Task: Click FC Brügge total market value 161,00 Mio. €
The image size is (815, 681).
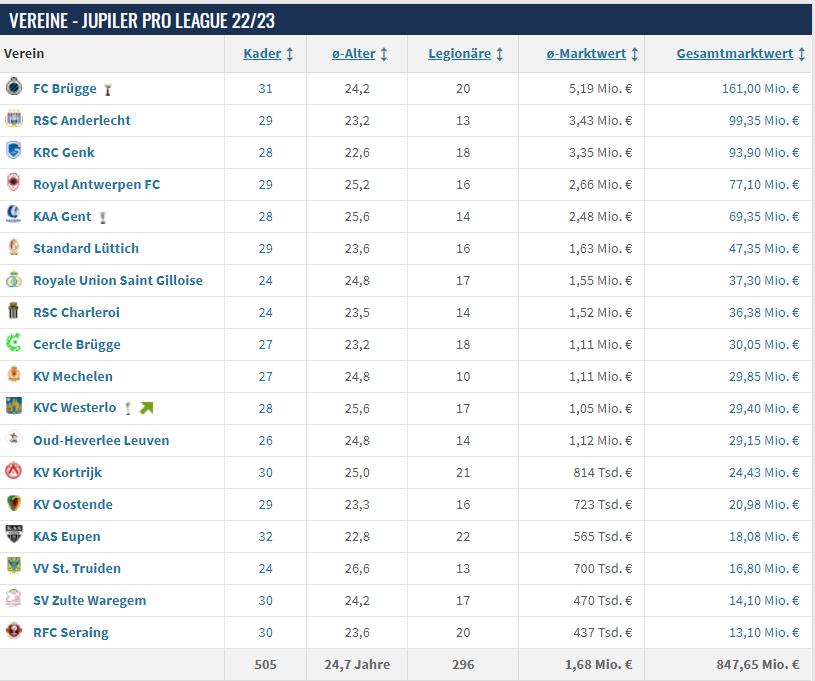Action: click(760, 88)
